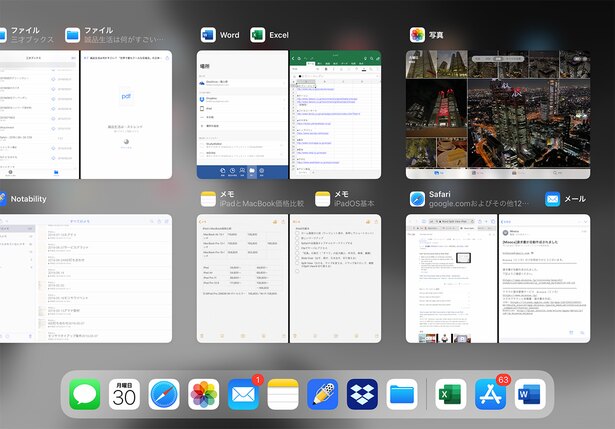Tap the Notability icon in switcher header
615x429 pixels.
click(x=3, y=199)
